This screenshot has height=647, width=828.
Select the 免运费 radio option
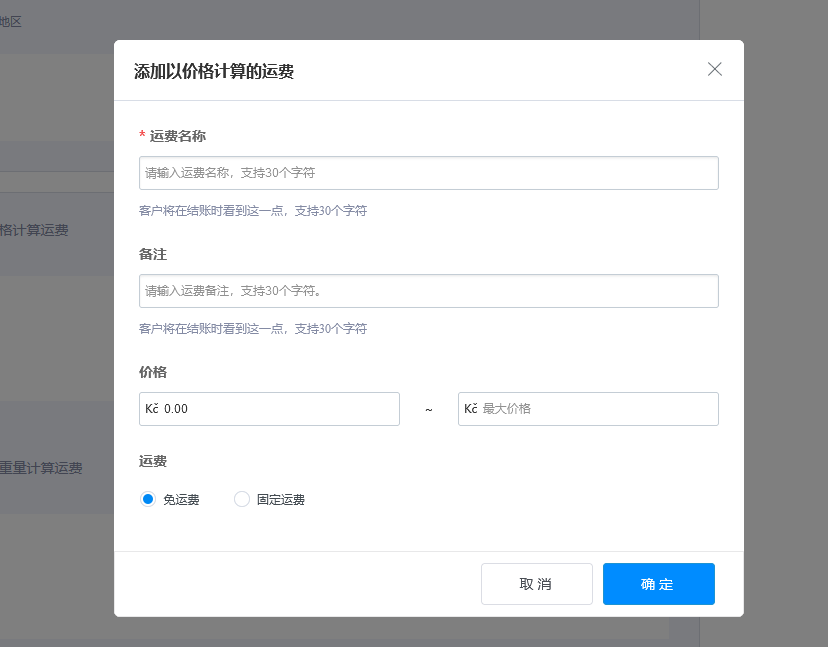pyautogui.click(x=147, y=498)
